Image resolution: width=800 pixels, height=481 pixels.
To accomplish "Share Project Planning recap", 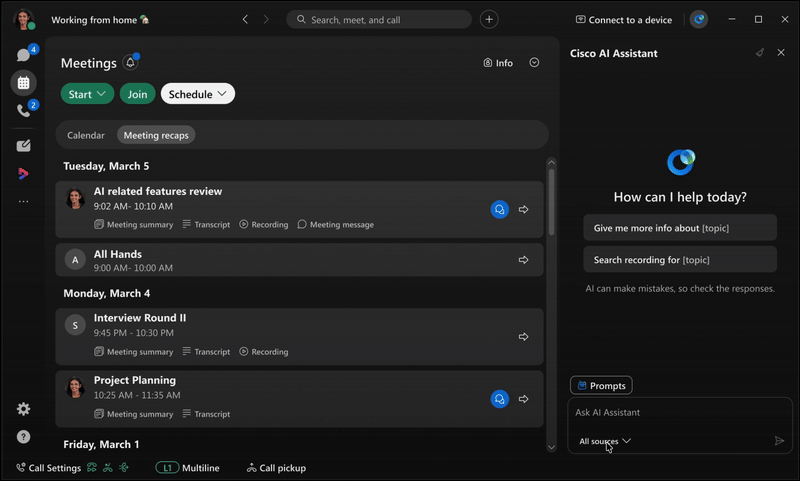I will pyautogui.click(x=523, y=399).
